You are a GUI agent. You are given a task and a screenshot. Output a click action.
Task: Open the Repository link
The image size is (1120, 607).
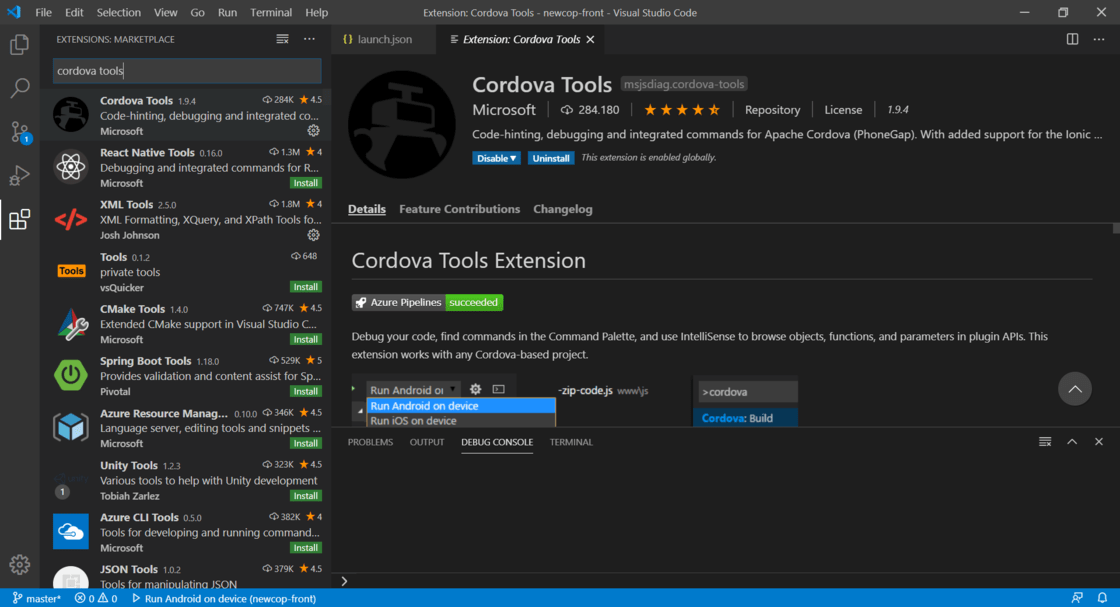[x=772, y=110]
